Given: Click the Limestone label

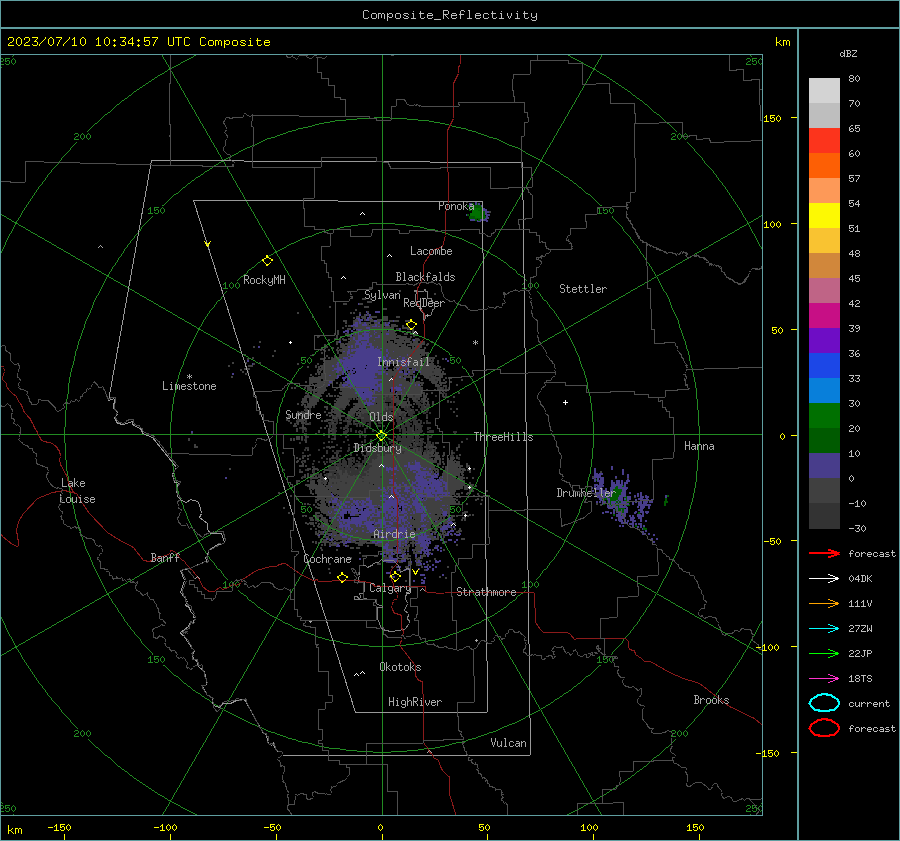Looking at the screenshot, I should [189, 386].
